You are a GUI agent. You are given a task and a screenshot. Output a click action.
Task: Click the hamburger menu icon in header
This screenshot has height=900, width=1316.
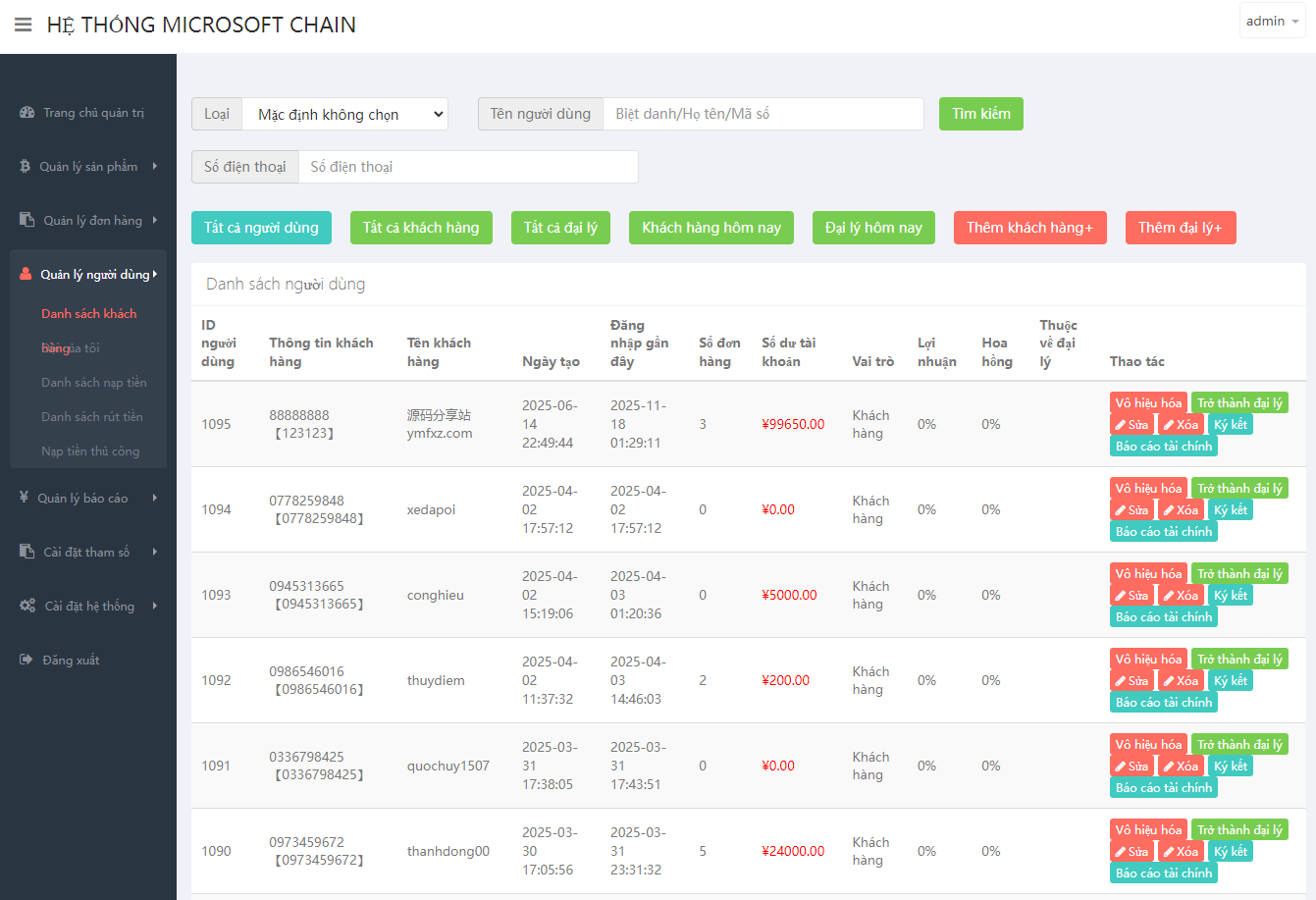point(23,25)
